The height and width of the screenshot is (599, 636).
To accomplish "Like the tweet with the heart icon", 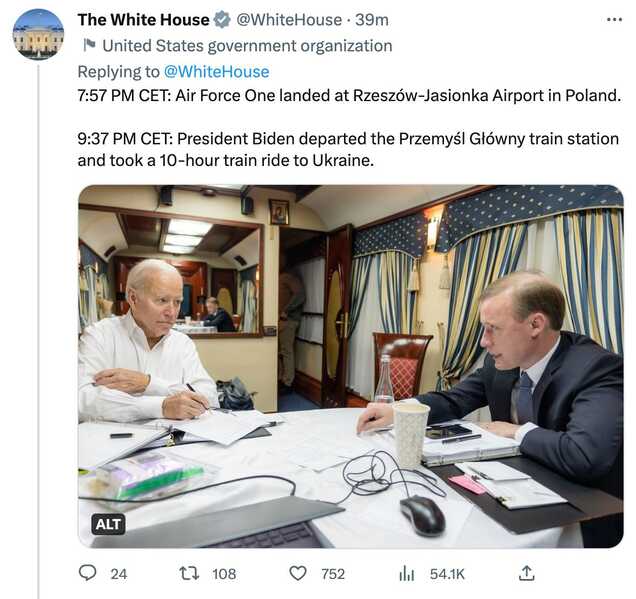I will point(298,573).
